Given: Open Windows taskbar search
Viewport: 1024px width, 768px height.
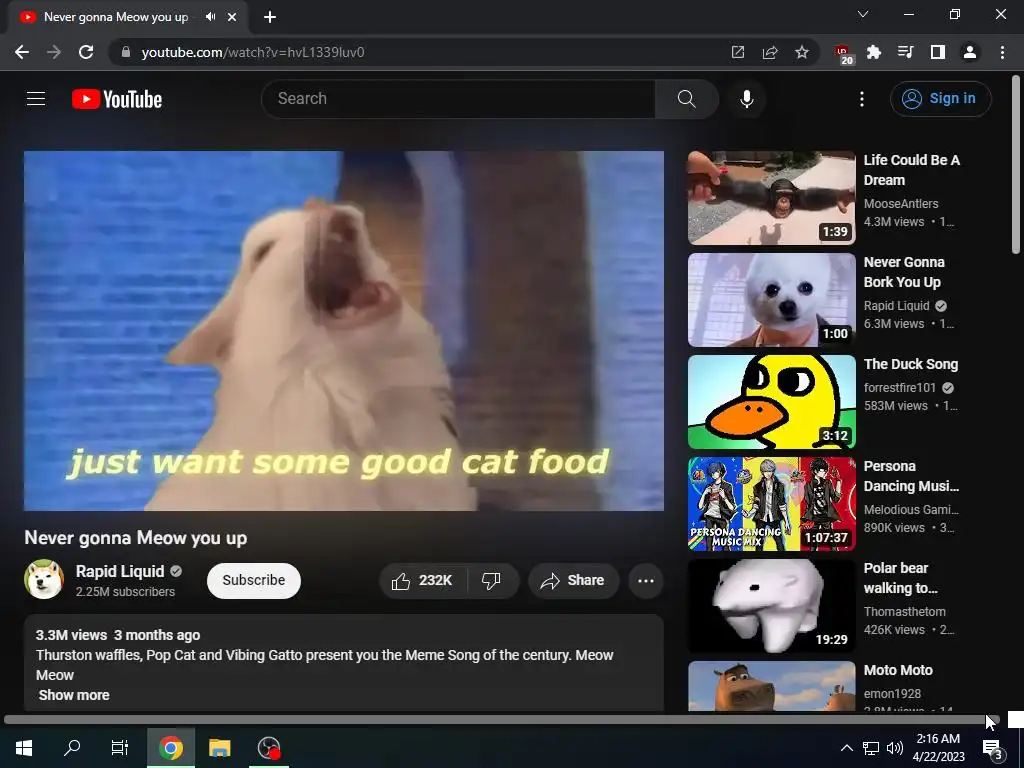Looking at the screenshot, I should (x=72, y=748).
